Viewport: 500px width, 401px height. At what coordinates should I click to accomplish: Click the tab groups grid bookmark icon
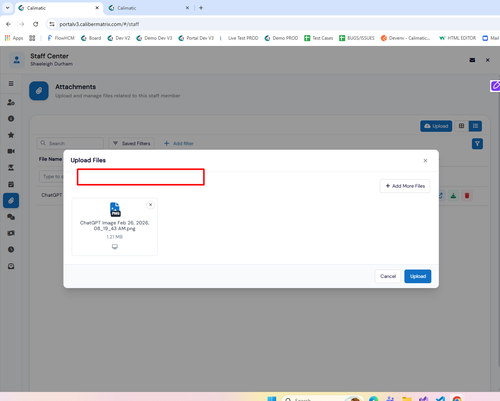pyautogui.click(x=32, y=38)
